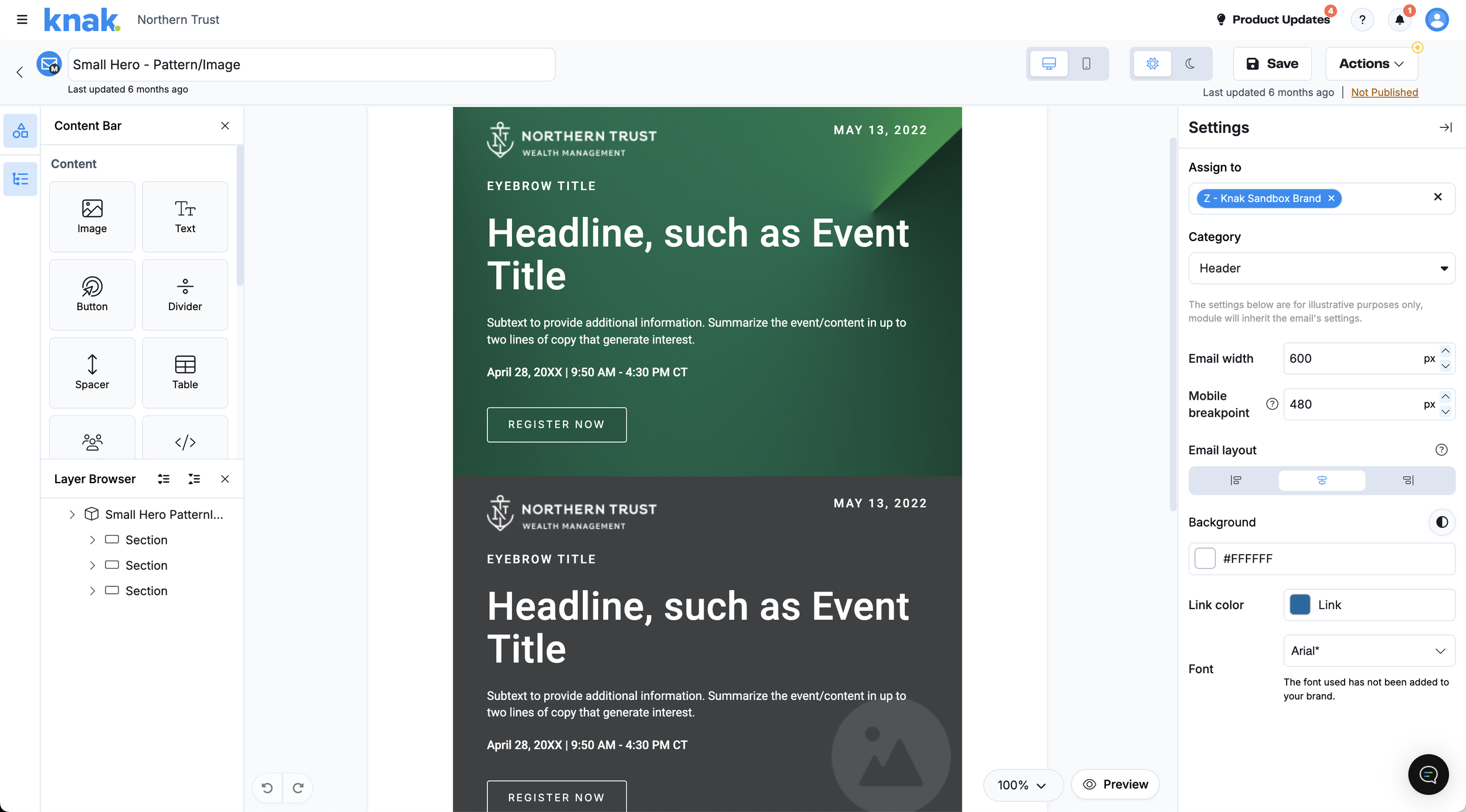Expand the first Section layer
Screen dimensions: 1466x812
click(92, 539)
